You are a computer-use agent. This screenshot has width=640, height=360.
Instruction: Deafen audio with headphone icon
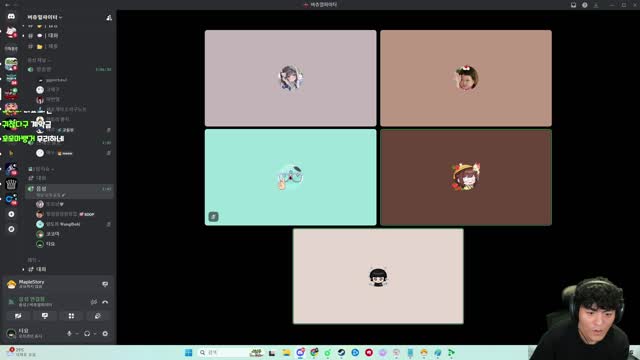click(87, 333)
